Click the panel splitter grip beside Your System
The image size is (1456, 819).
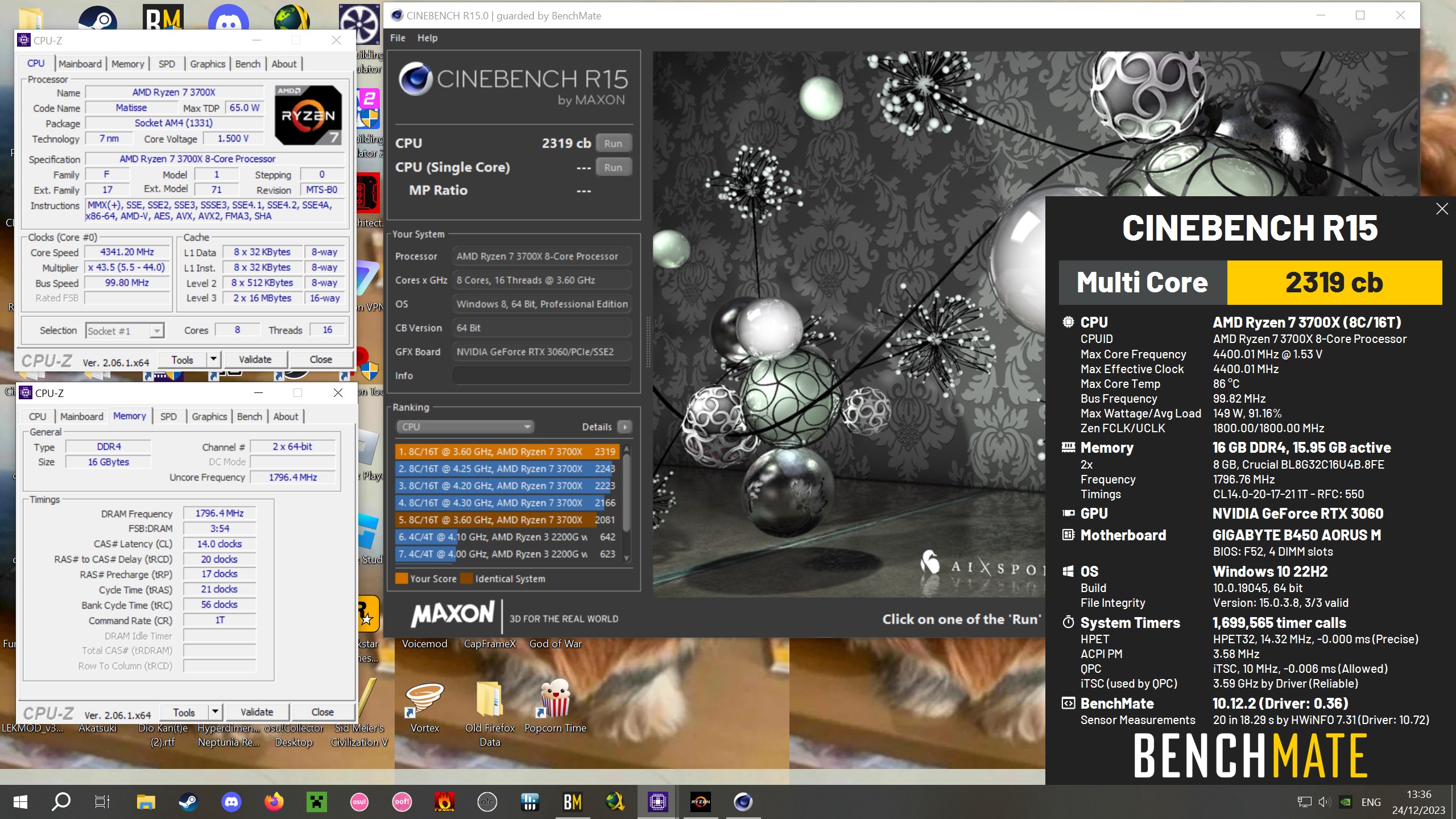[x=647, y=342]
